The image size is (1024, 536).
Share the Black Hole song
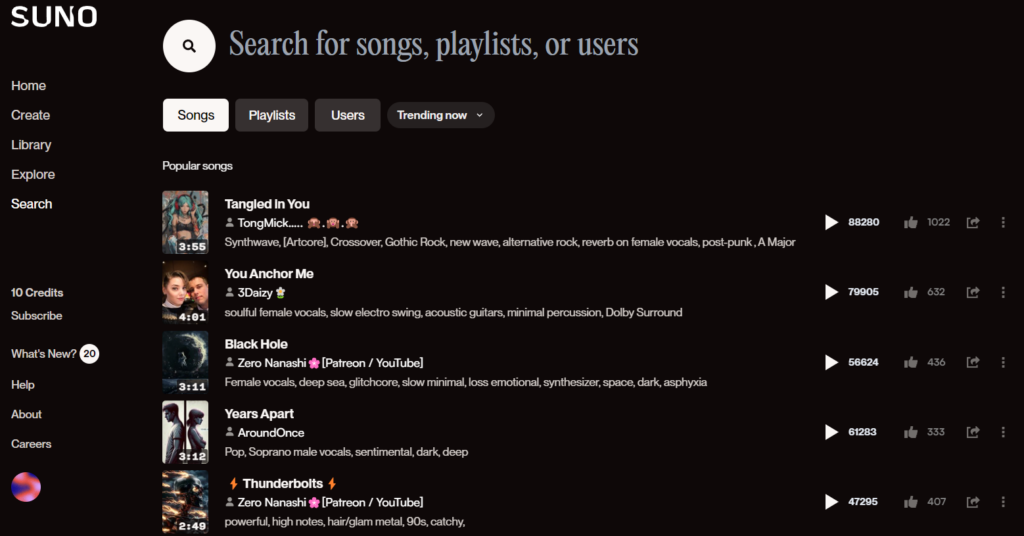point(972,362)
